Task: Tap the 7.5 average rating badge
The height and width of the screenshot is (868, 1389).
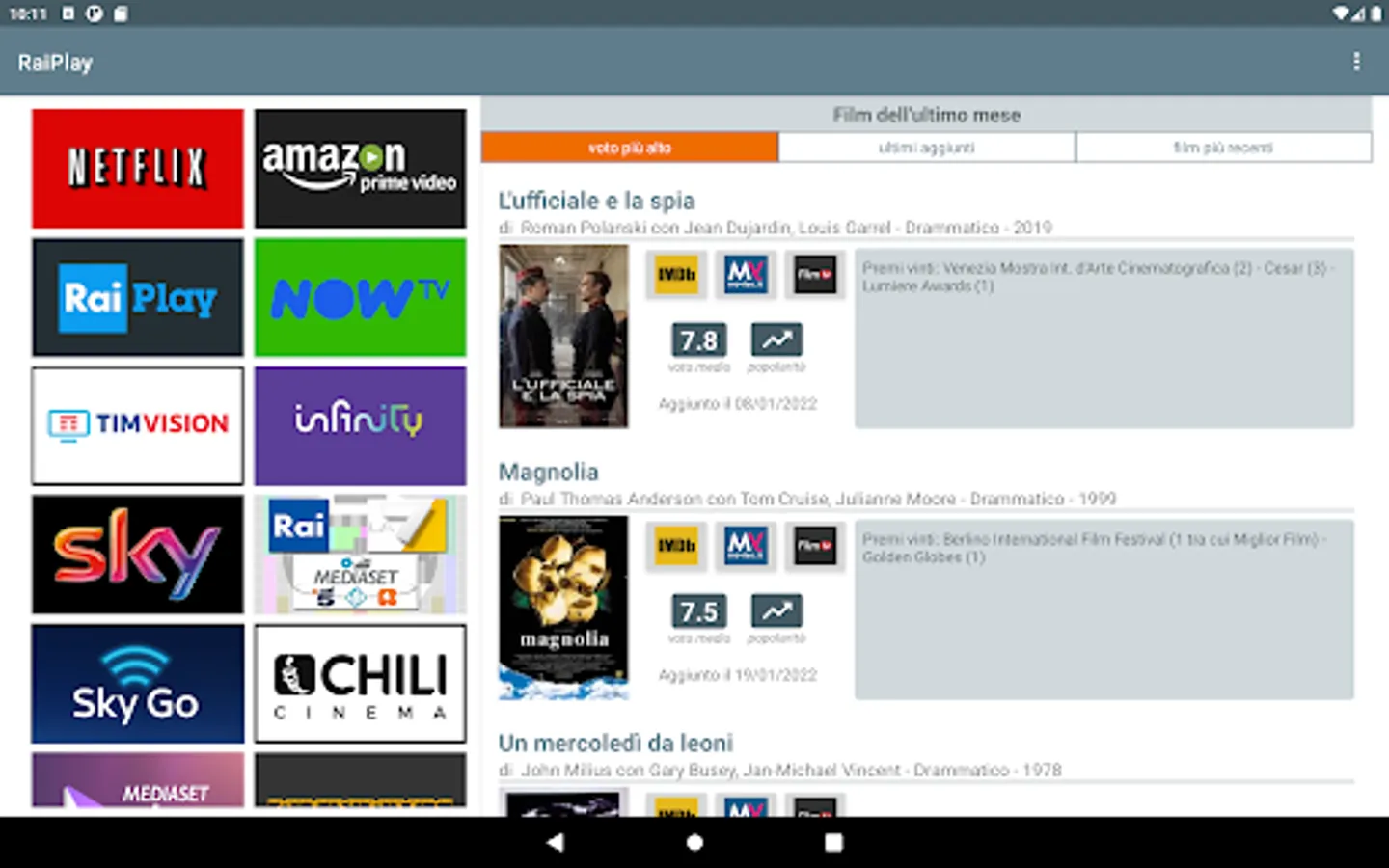Action: tap(699, 610)
